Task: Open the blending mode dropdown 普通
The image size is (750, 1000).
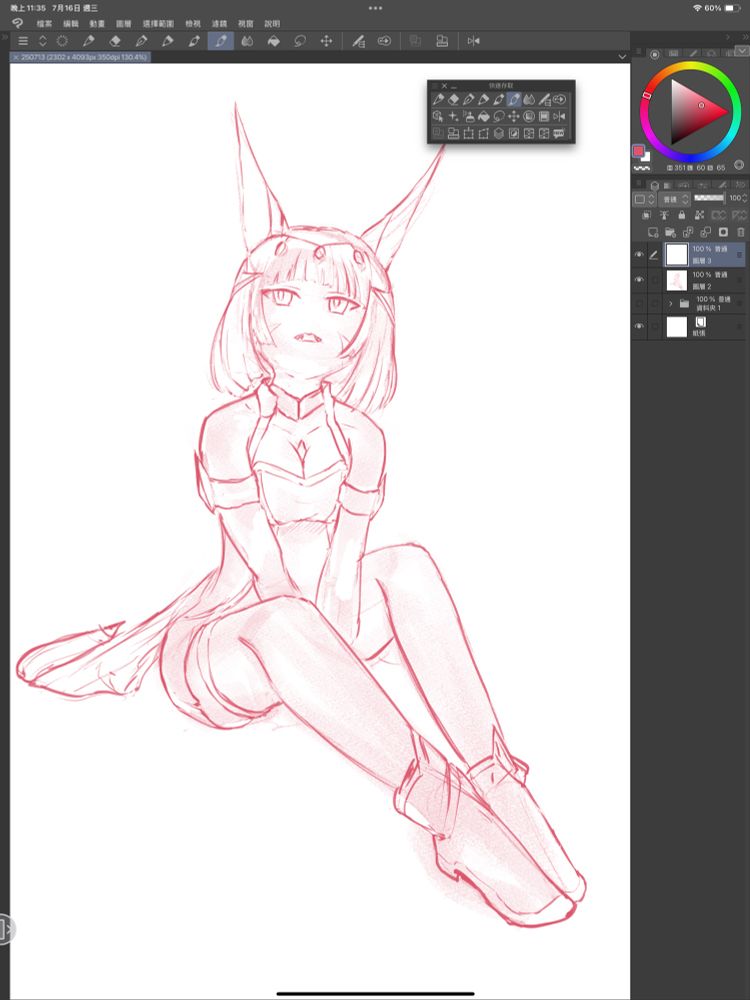Action: click(x=674, y=199)
